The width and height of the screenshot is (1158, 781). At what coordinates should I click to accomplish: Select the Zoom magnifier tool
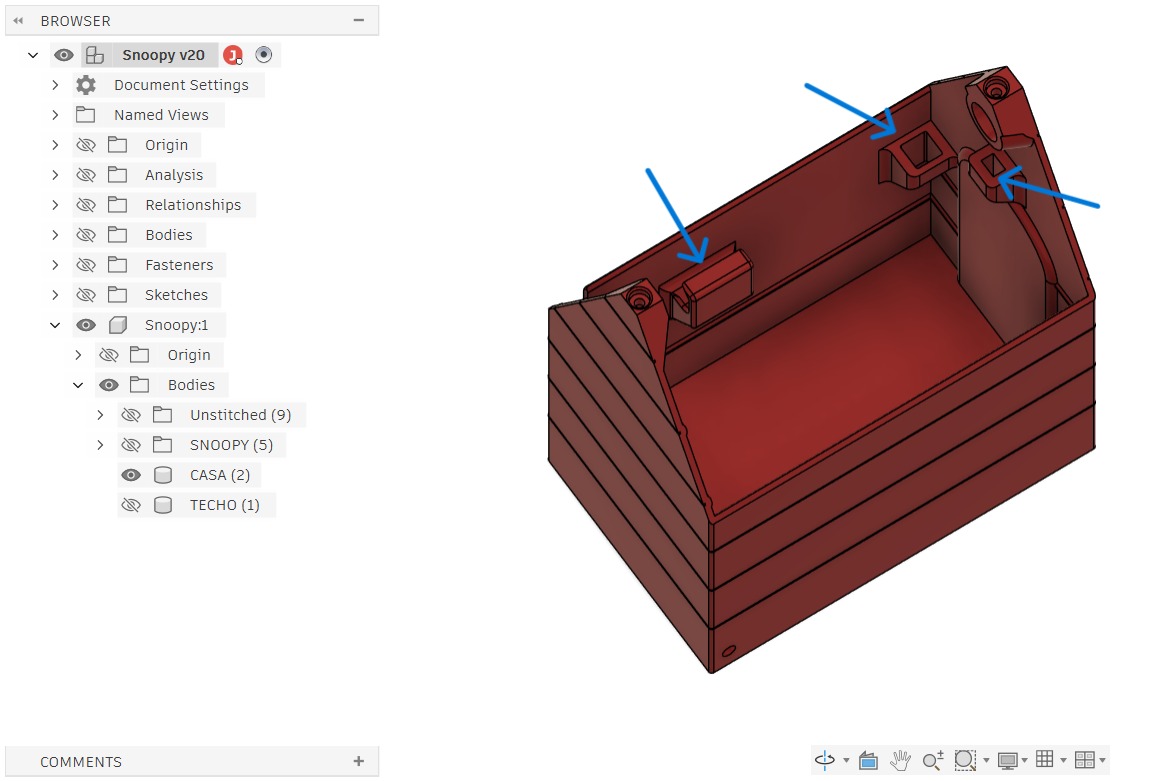click(933, 760)
